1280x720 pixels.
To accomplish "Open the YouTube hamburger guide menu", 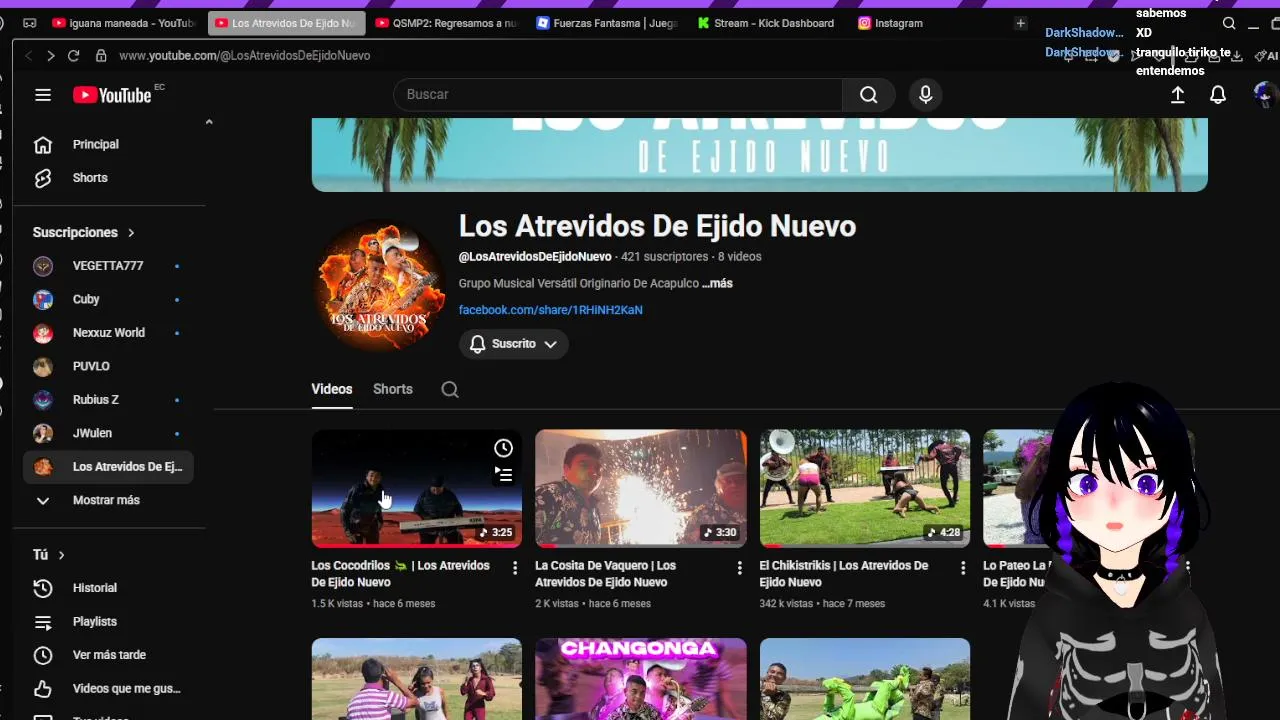I will [42, 95].
